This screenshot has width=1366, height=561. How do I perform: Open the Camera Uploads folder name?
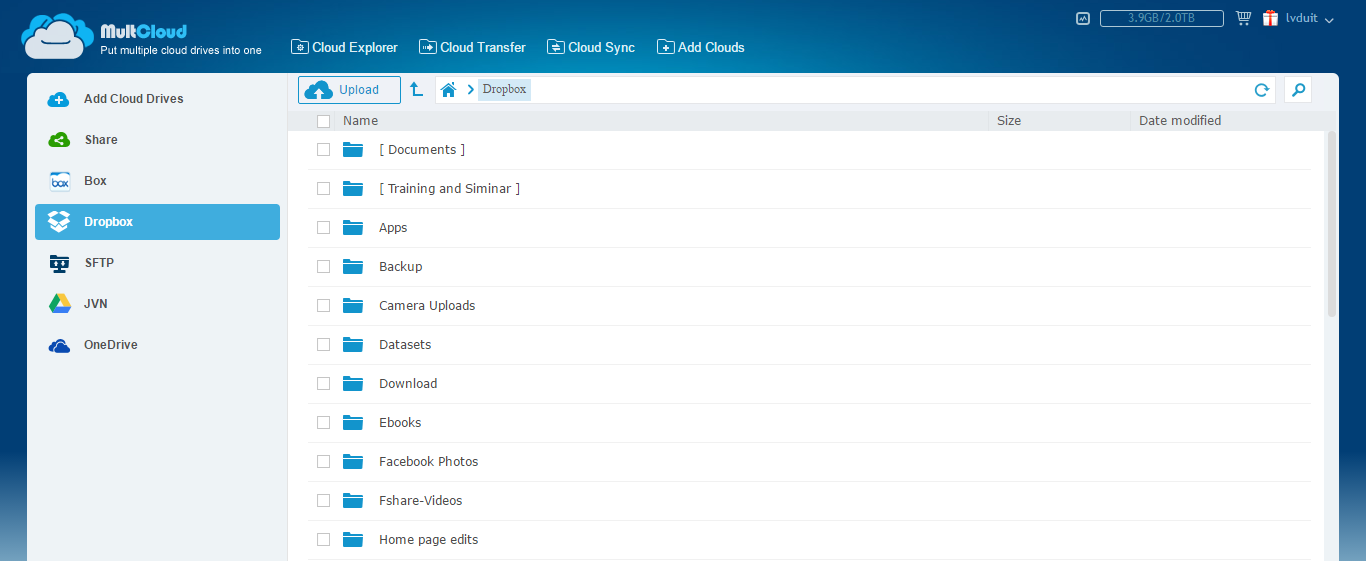[x=427, y=305]
